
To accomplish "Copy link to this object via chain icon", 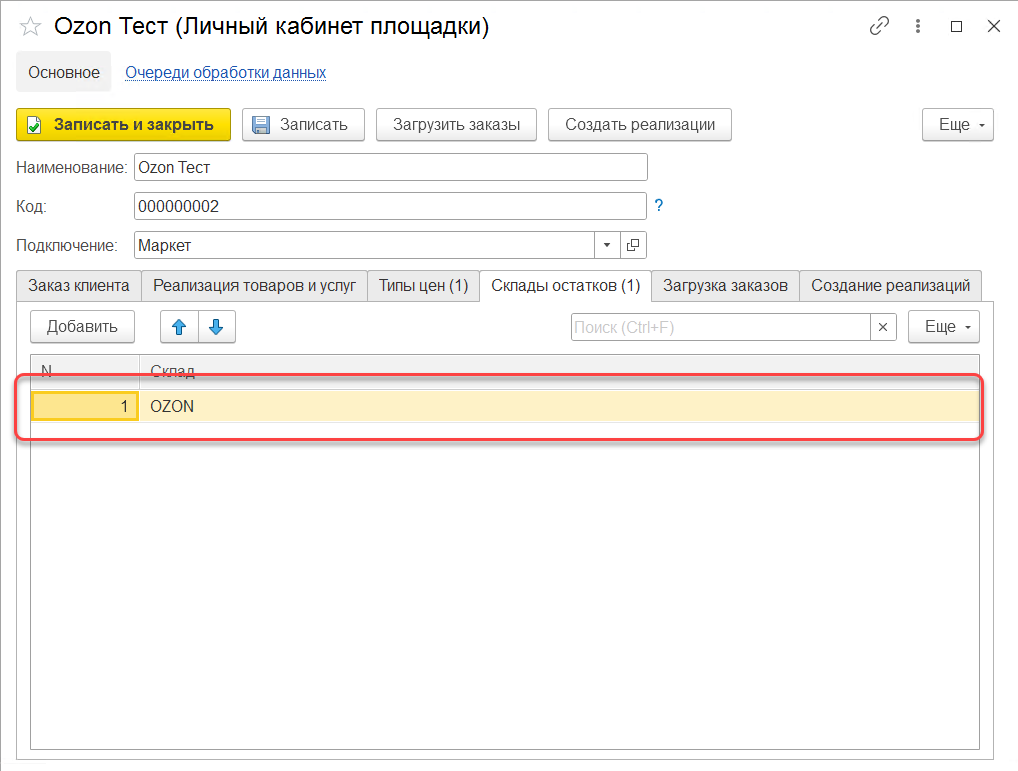I will pyautogui.click(x=879, y=26).
